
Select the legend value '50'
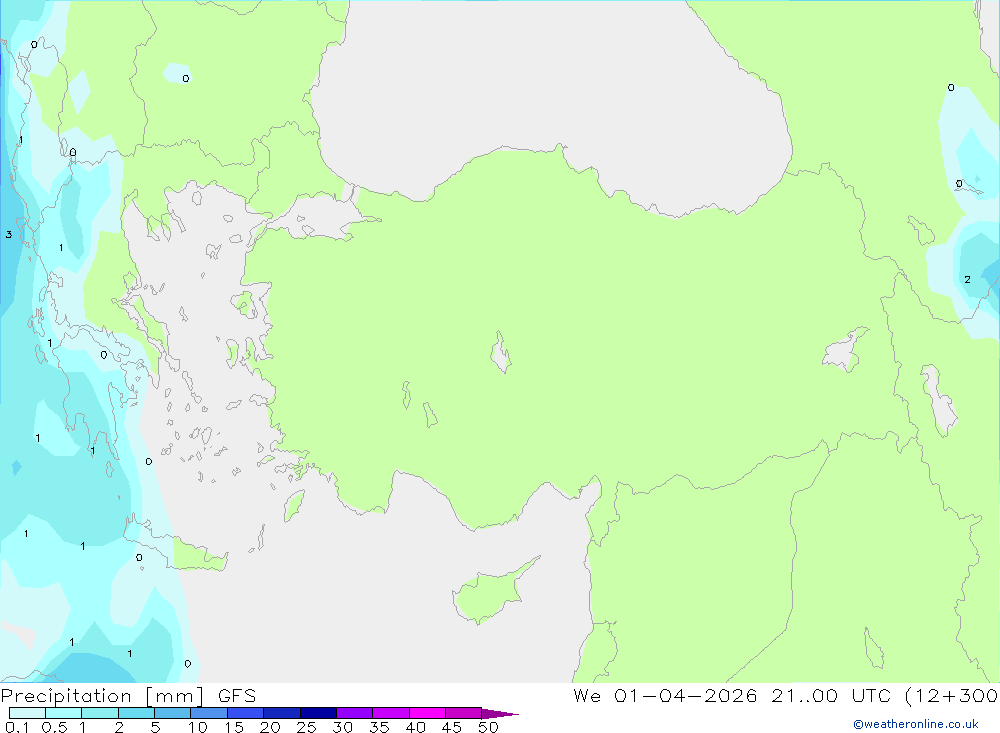[489, 727]
